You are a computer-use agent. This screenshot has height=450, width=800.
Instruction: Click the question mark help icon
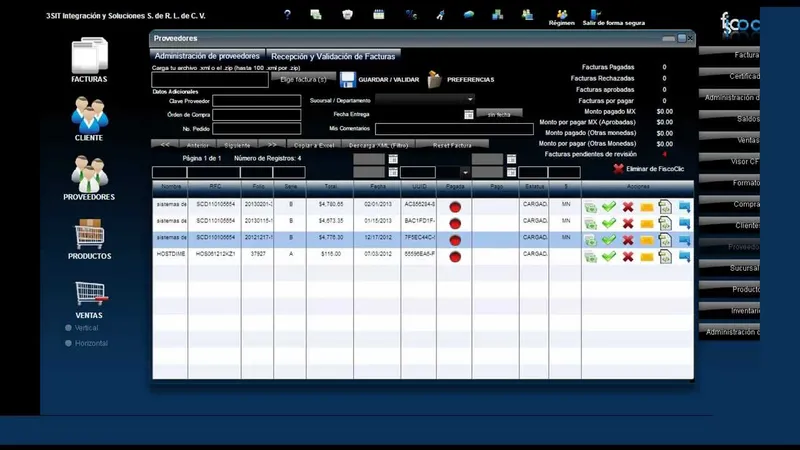click(287, 15)
